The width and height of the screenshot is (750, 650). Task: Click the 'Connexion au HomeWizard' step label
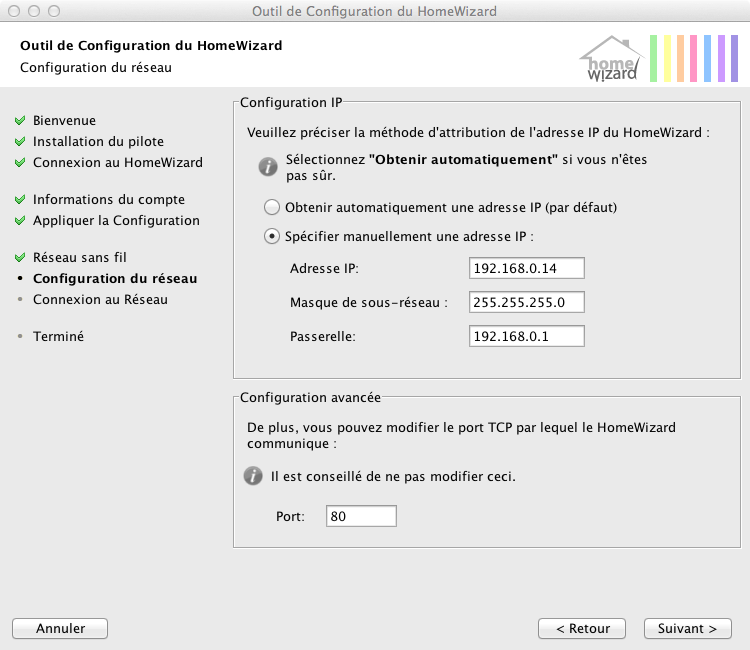(x=118, y=163)
